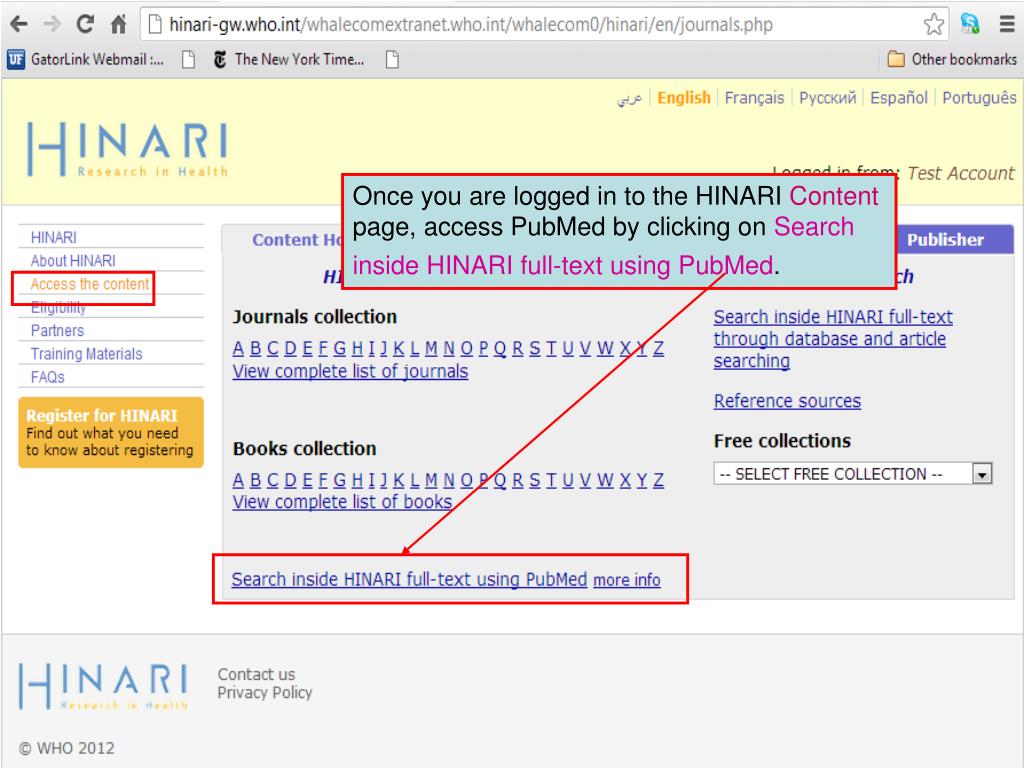This screenshot has width=1024, height=768.
Task: Select the English language link
Action: click(683, 98)
